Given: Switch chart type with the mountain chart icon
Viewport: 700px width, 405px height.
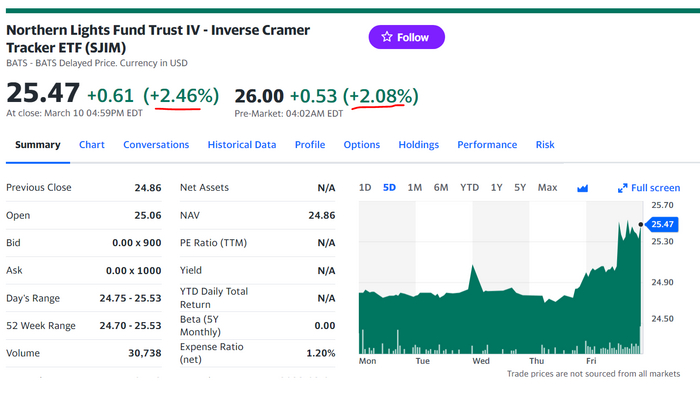Looking at the screenshot, I should pos(583,188).
